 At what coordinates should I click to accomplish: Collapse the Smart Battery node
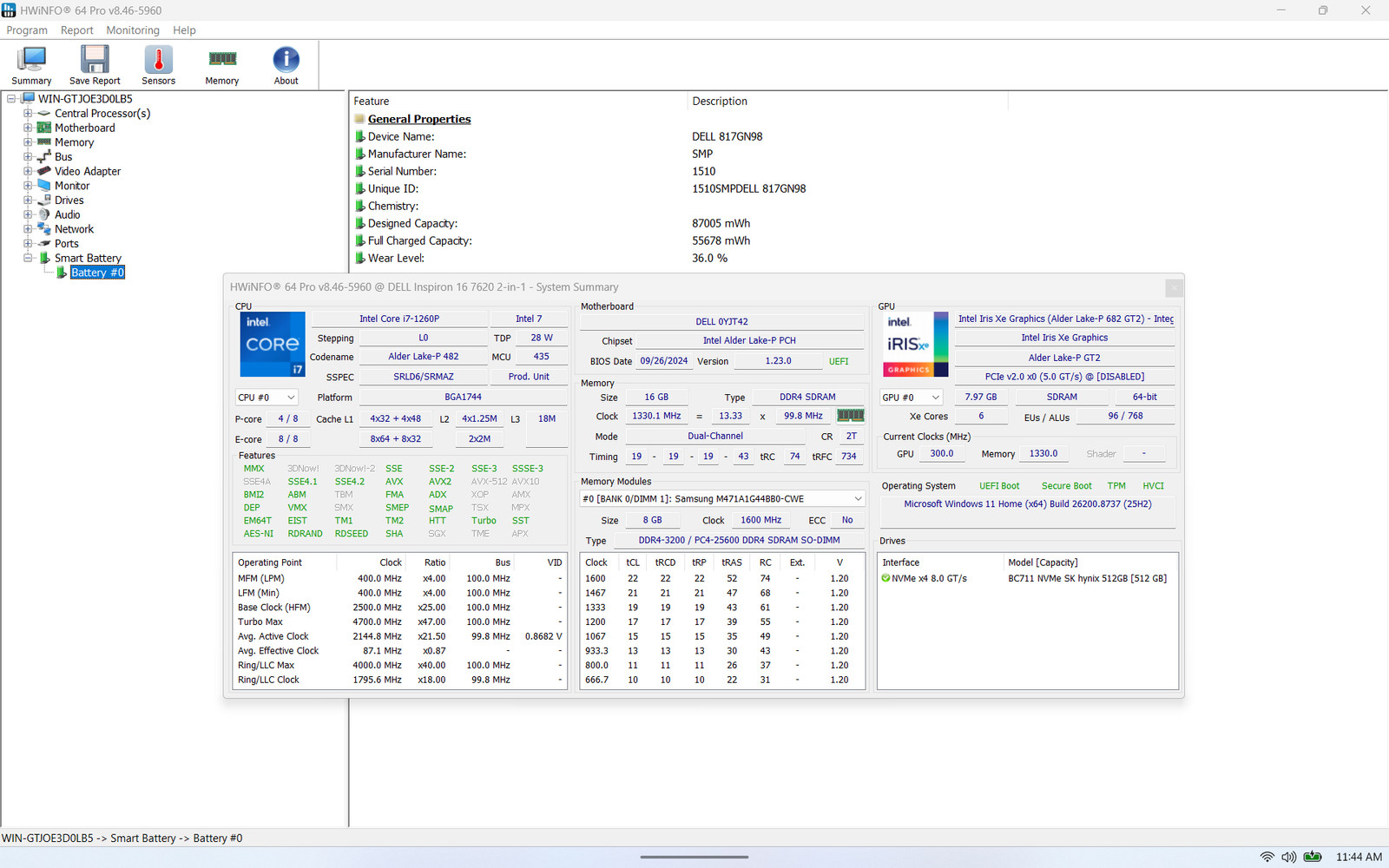click(x=28, y=258)
